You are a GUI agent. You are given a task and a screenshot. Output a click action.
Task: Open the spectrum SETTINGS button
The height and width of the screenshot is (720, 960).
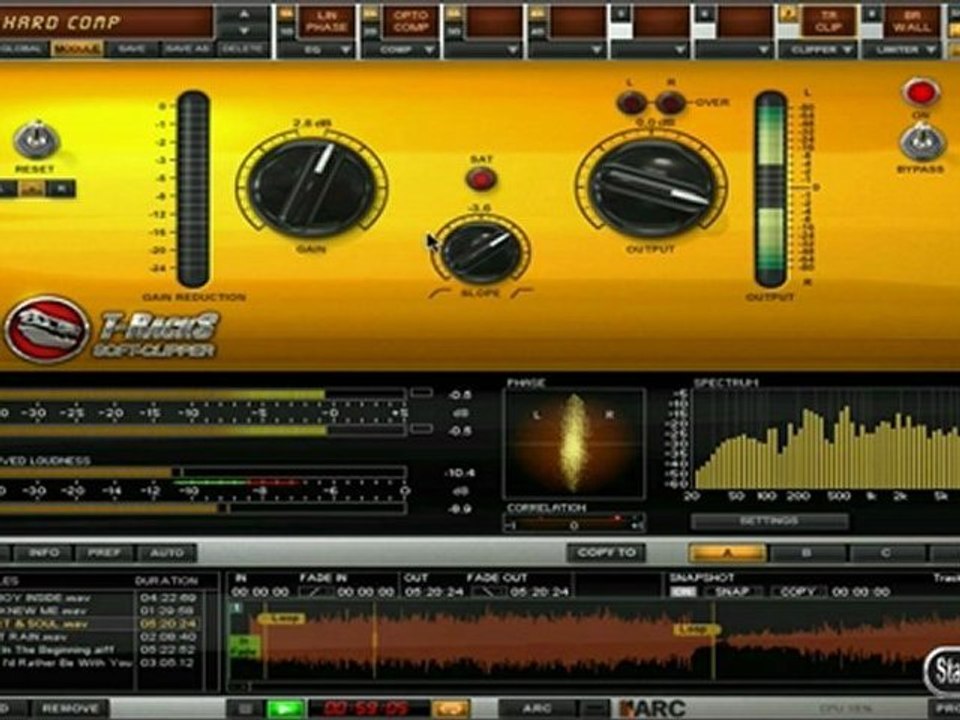[770, 521]
